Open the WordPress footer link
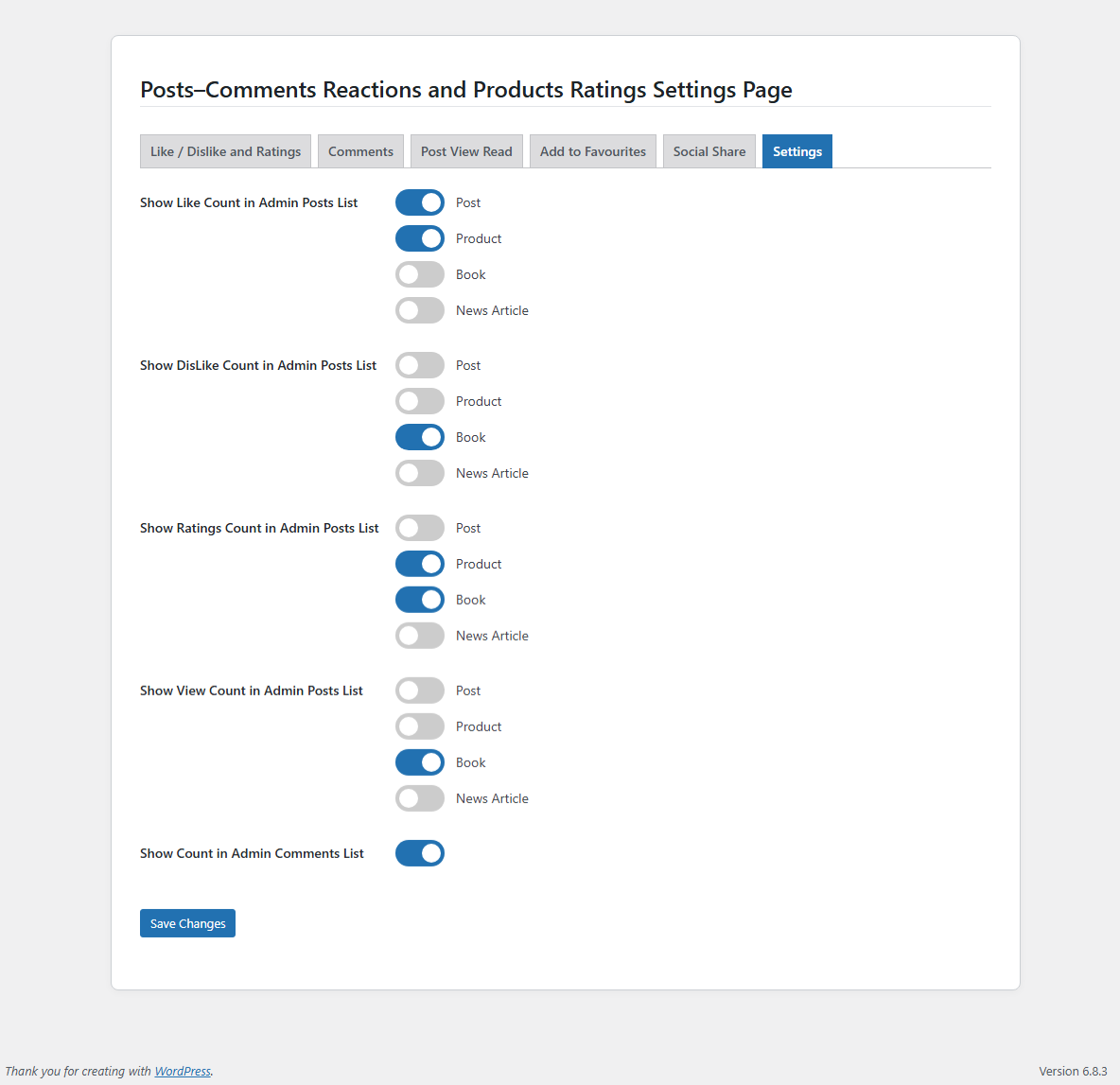 coord(183,1071)
